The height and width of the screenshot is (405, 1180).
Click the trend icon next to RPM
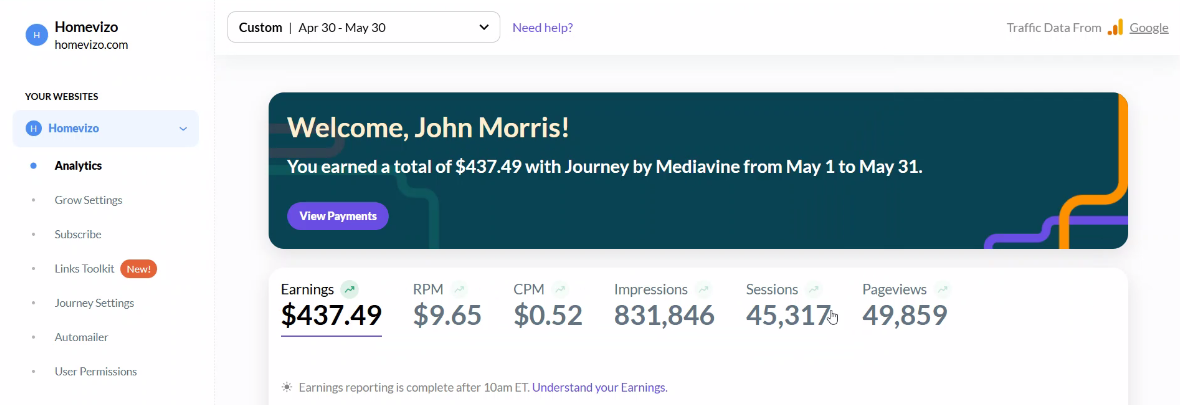pyautogui.click(x=459, y=289)
